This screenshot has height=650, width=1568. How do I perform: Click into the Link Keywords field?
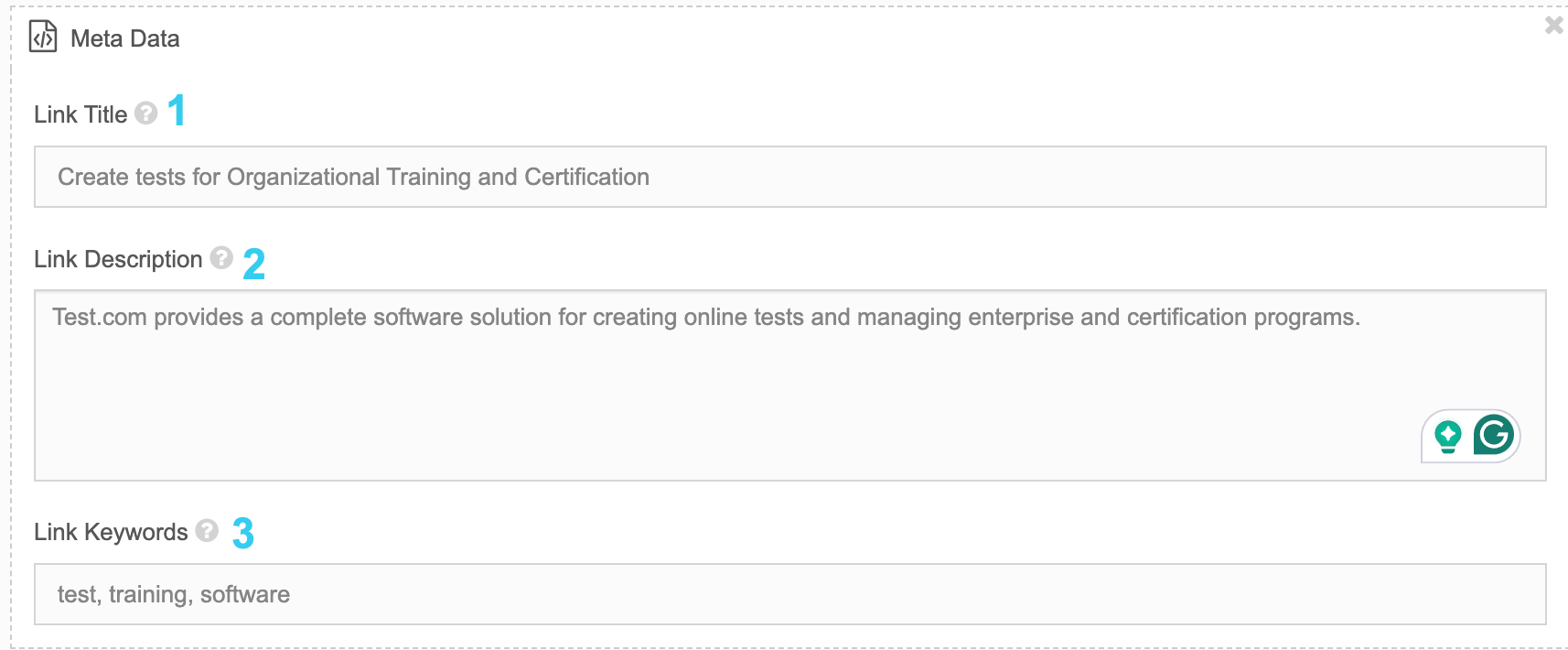(789, 594)
